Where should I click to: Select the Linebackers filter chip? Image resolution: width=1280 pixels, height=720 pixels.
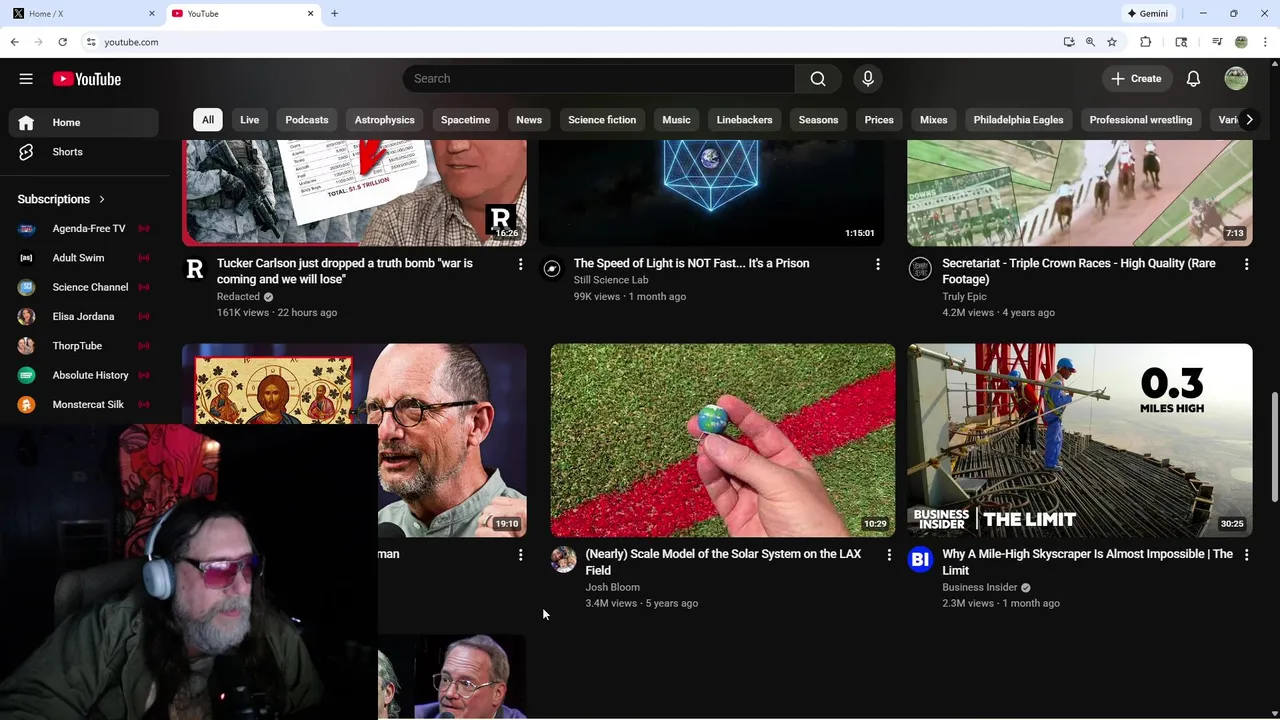744,120
